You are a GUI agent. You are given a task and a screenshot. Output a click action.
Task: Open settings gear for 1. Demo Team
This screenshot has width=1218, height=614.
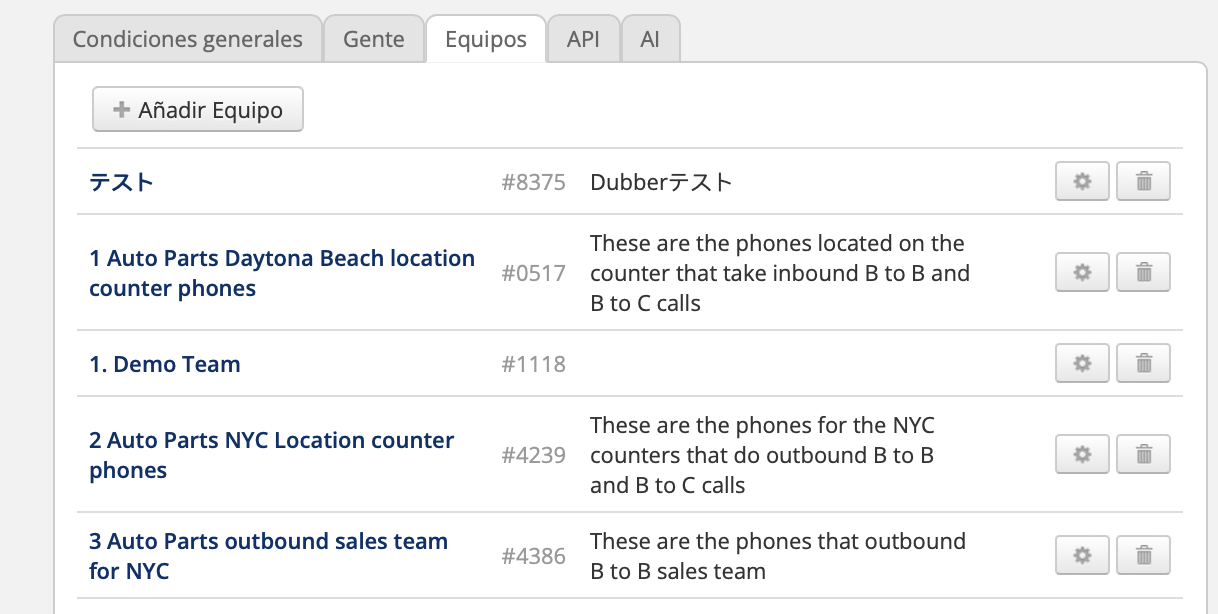pos(1082,364)
